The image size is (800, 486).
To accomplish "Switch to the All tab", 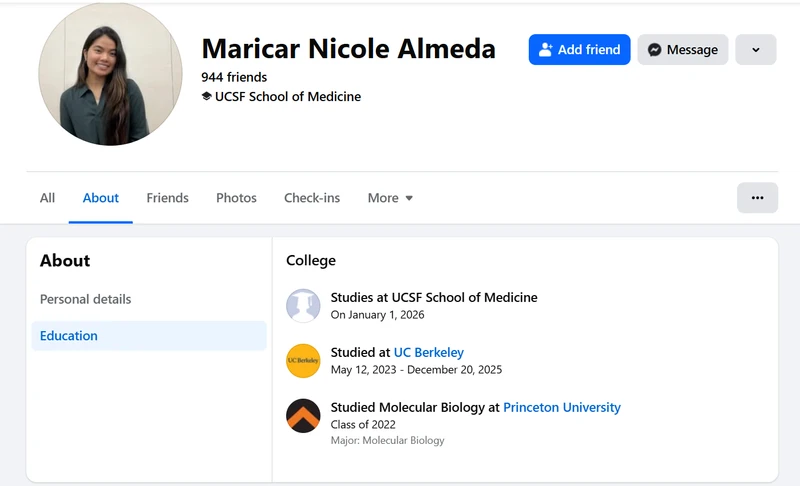I will coord(47,198).
